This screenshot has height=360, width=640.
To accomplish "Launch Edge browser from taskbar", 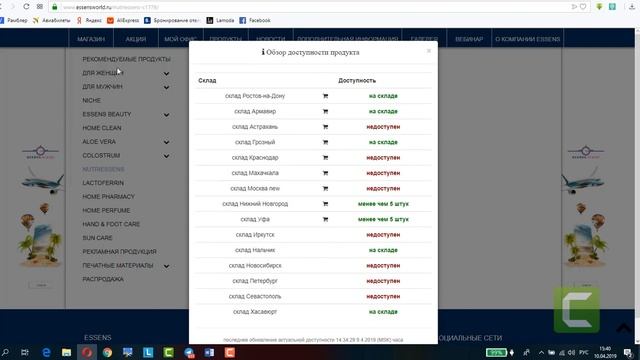I will point(46,352).
